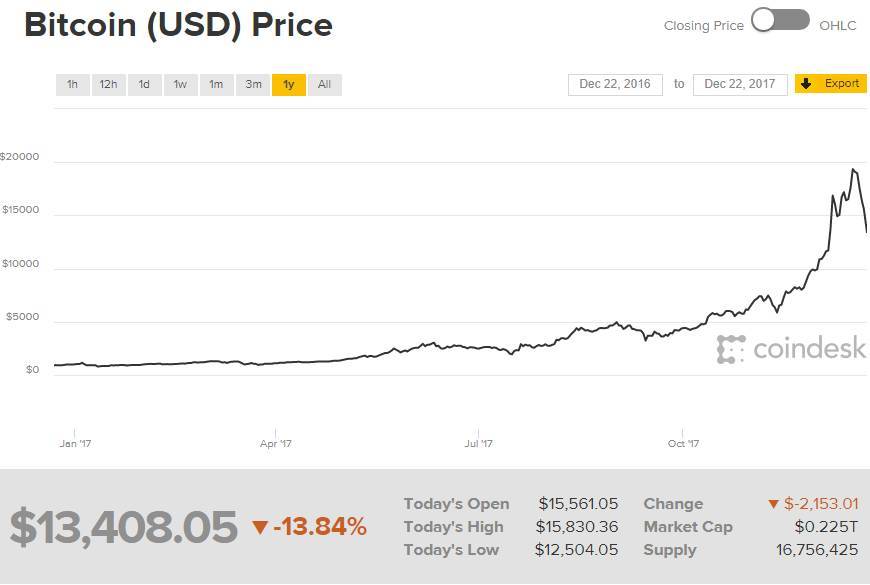This screenshot has width=870, height=585.
Task: Select the 1w time range
Action: click(x=180, y=85)
